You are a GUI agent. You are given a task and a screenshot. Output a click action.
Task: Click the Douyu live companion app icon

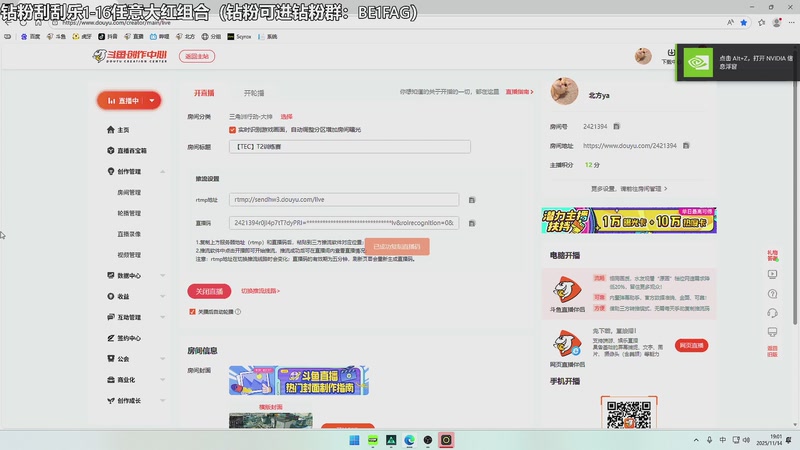point(567,289)
